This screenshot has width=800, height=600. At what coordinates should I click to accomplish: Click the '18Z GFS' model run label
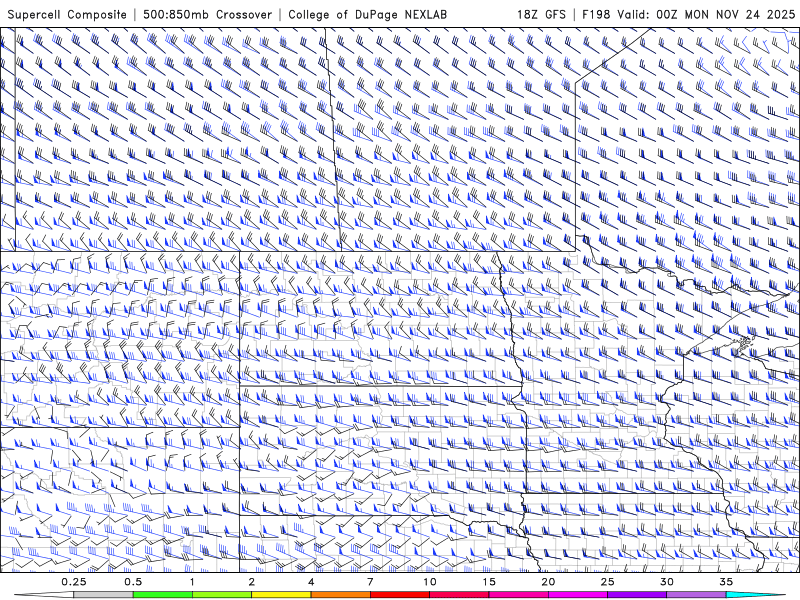pyautogui.click(x=541, y=14)
